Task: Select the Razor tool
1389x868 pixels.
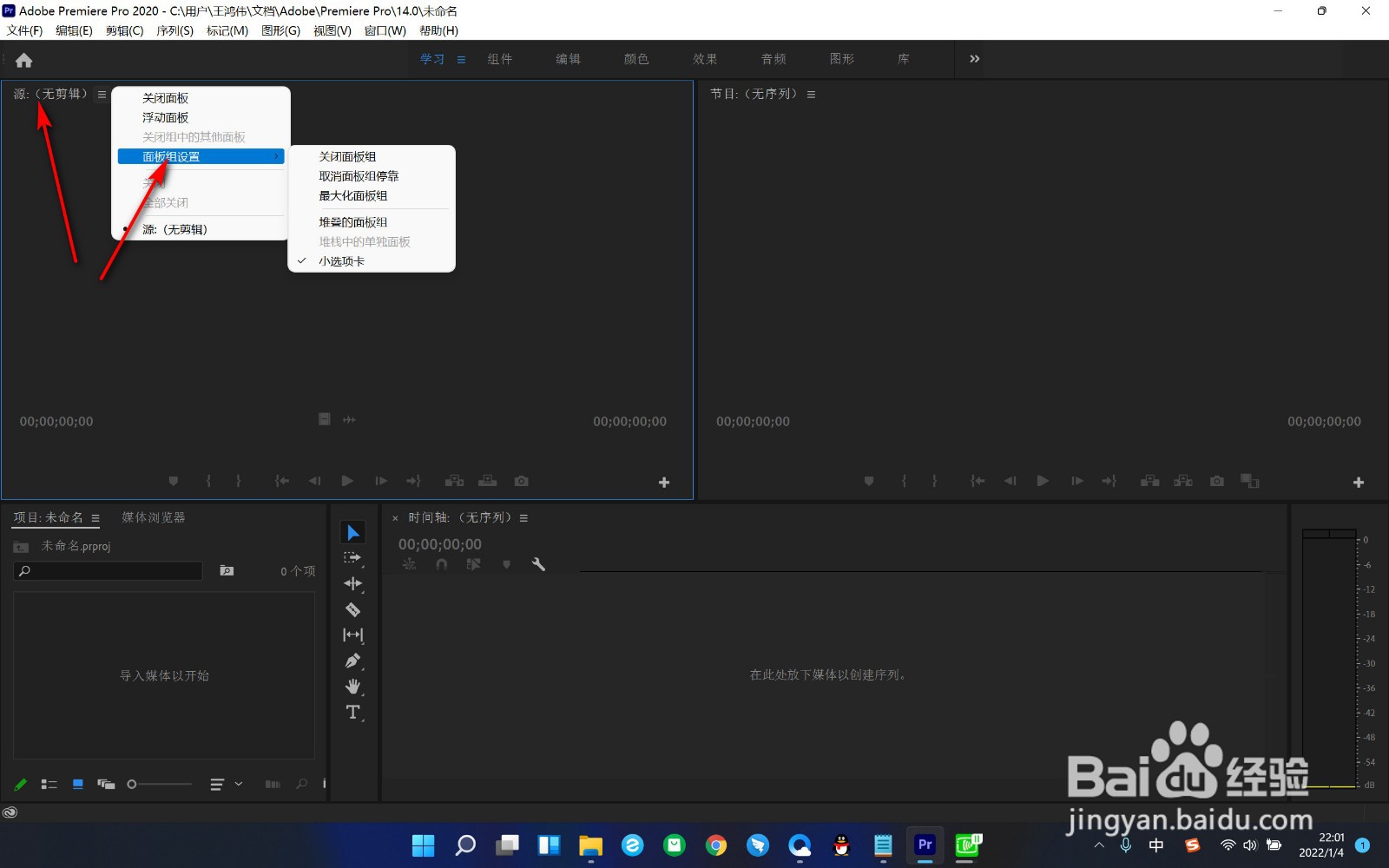Action: [x=352, y=609]
